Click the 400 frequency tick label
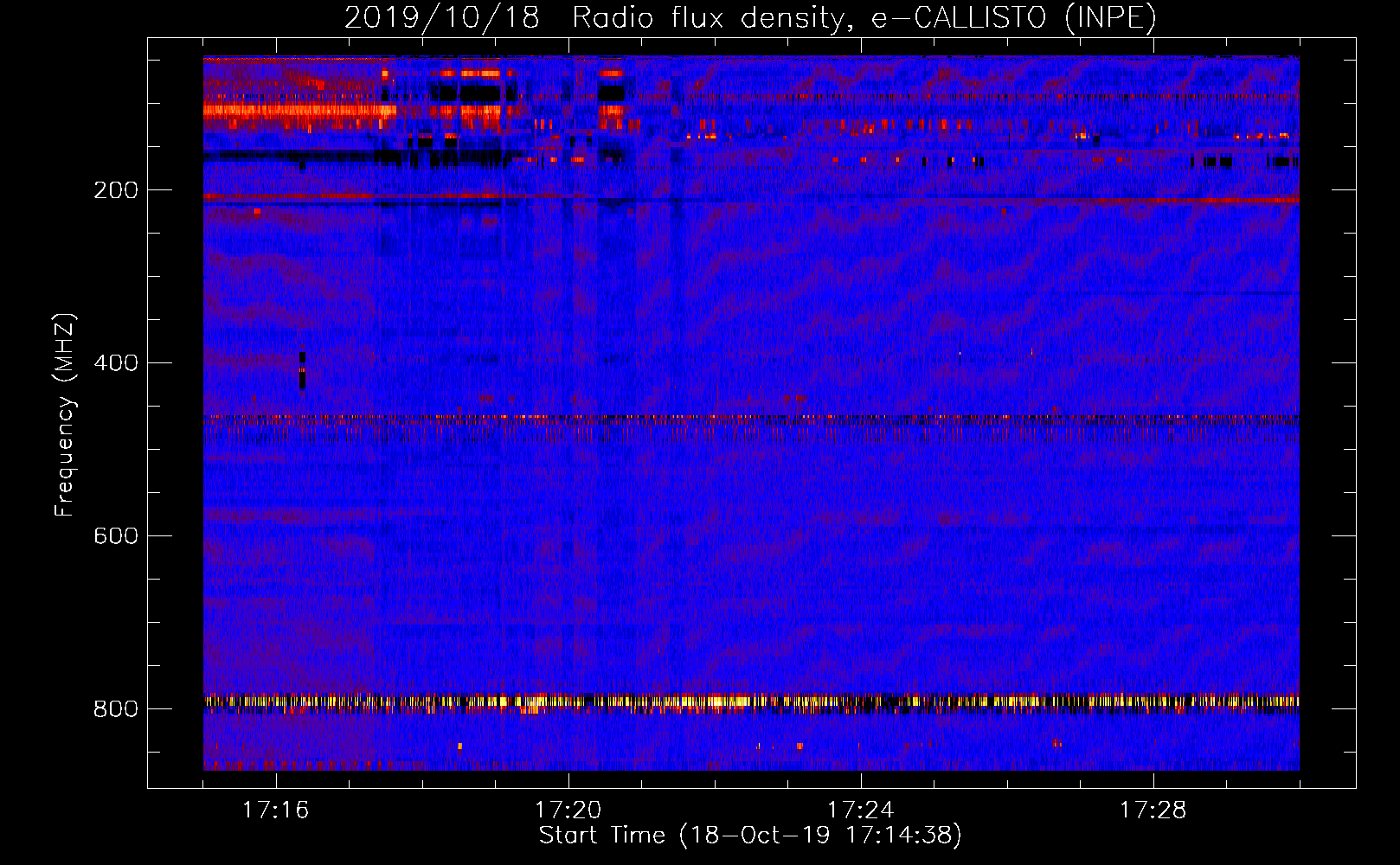The width and height of the screenshot is (1400, 865). (116, 363)
